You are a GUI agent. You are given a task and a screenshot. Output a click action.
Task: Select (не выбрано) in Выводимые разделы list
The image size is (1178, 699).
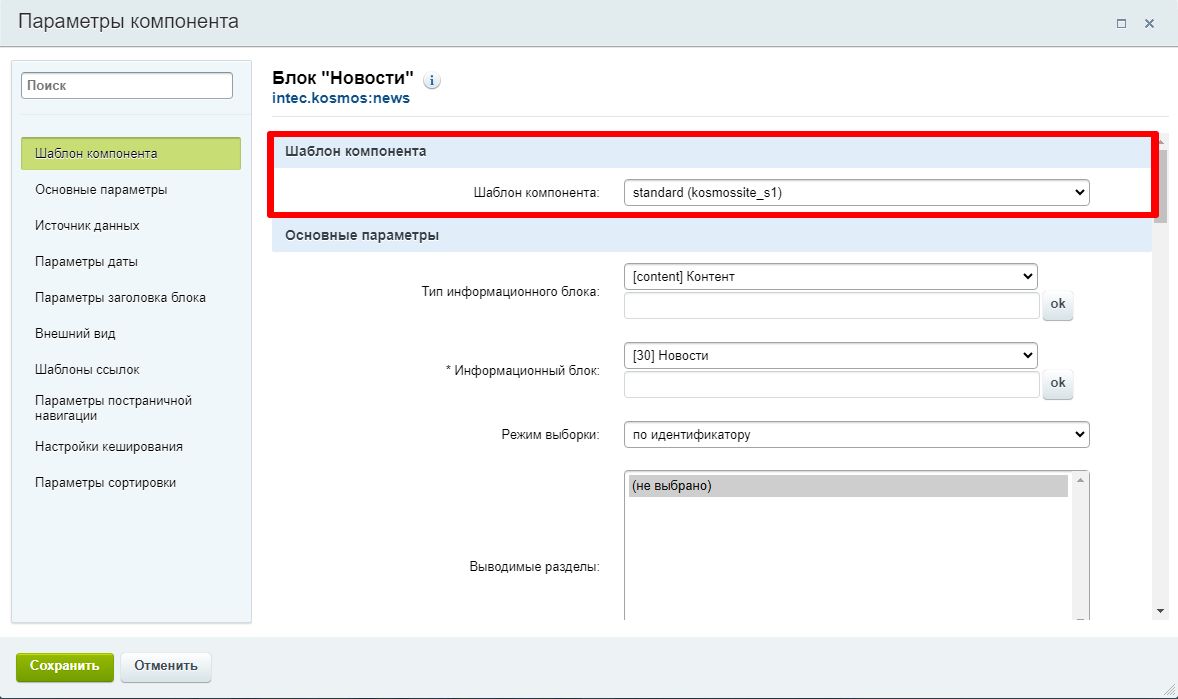pyautogui.click(x=848, y=486)
